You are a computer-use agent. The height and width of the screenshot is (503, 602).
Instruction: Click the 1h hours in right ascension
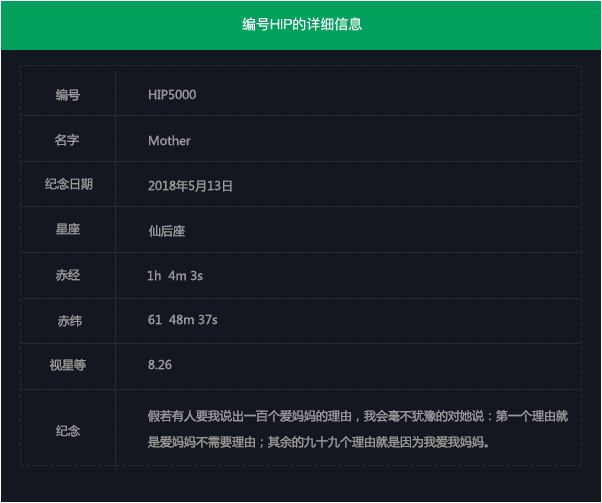click(154, 276)
